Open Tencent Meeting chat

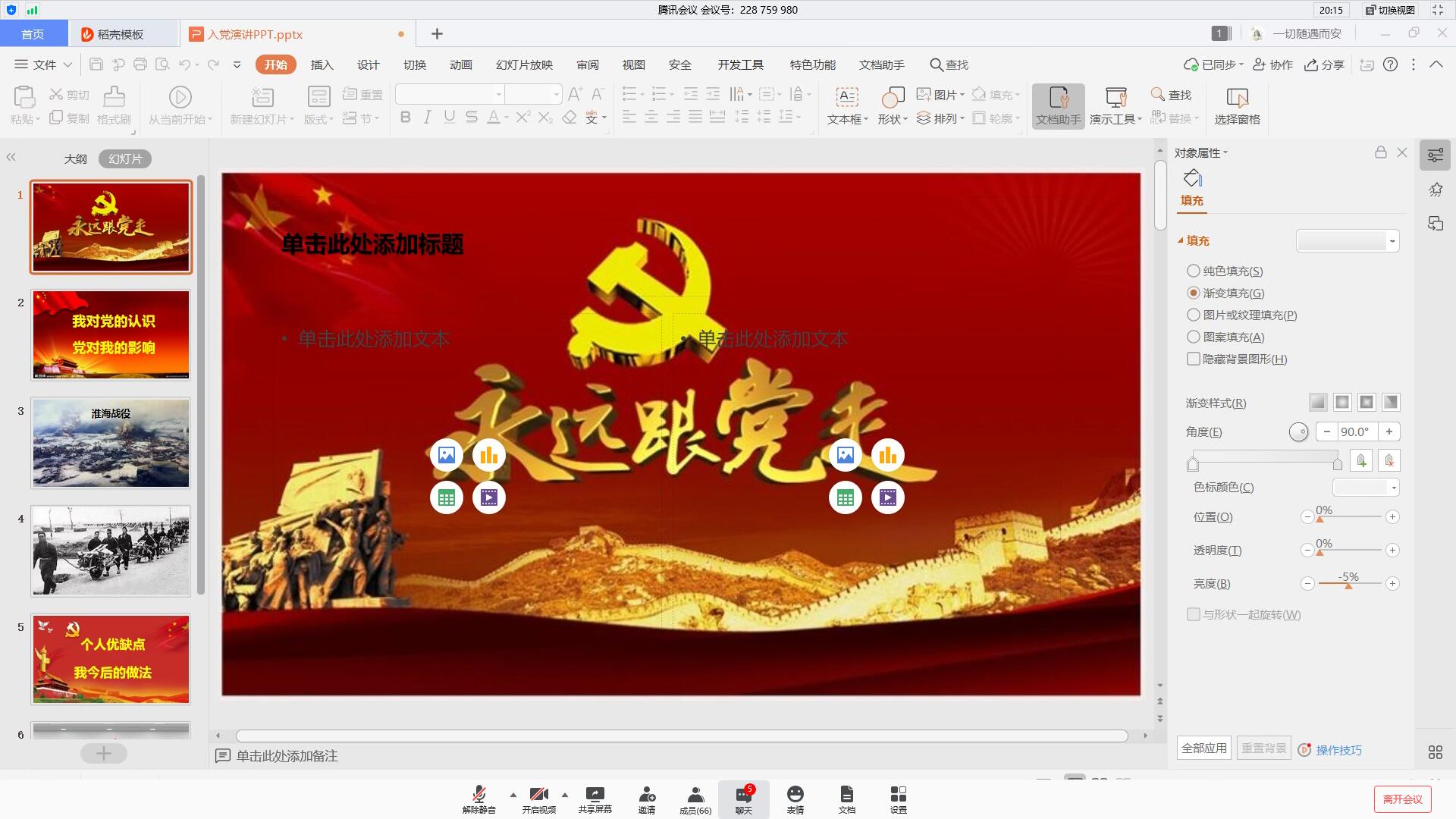click(744, 799)
